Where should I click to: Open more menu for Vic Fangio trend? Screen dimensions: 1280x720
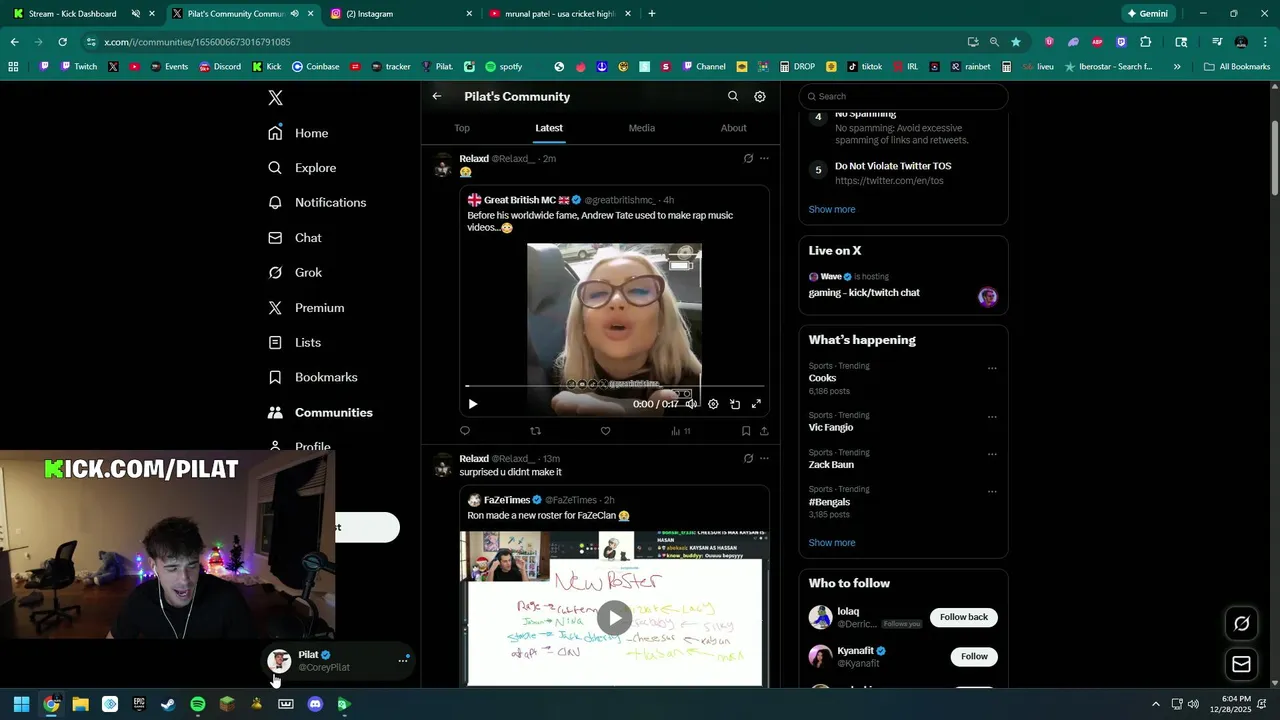click(x=992, y=417)
